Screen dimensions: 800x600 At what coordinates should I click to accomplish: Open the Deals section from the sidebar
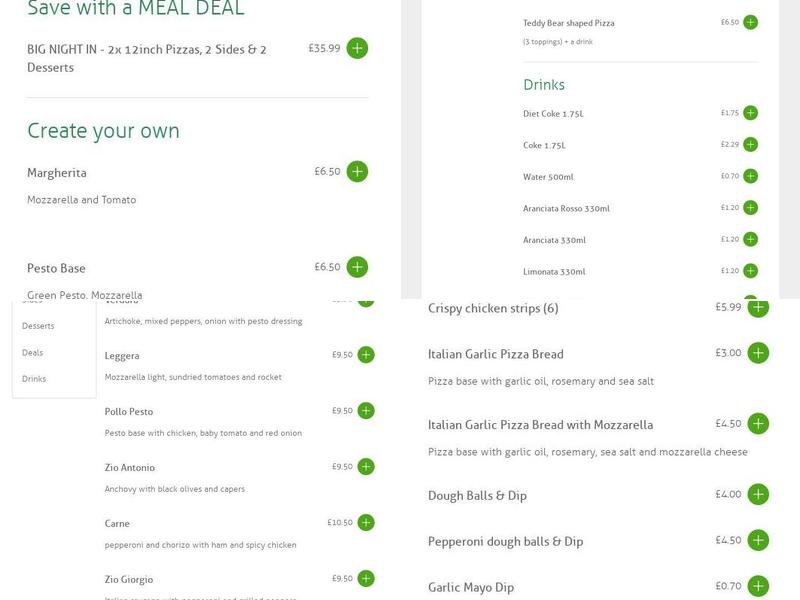(35, 350)
